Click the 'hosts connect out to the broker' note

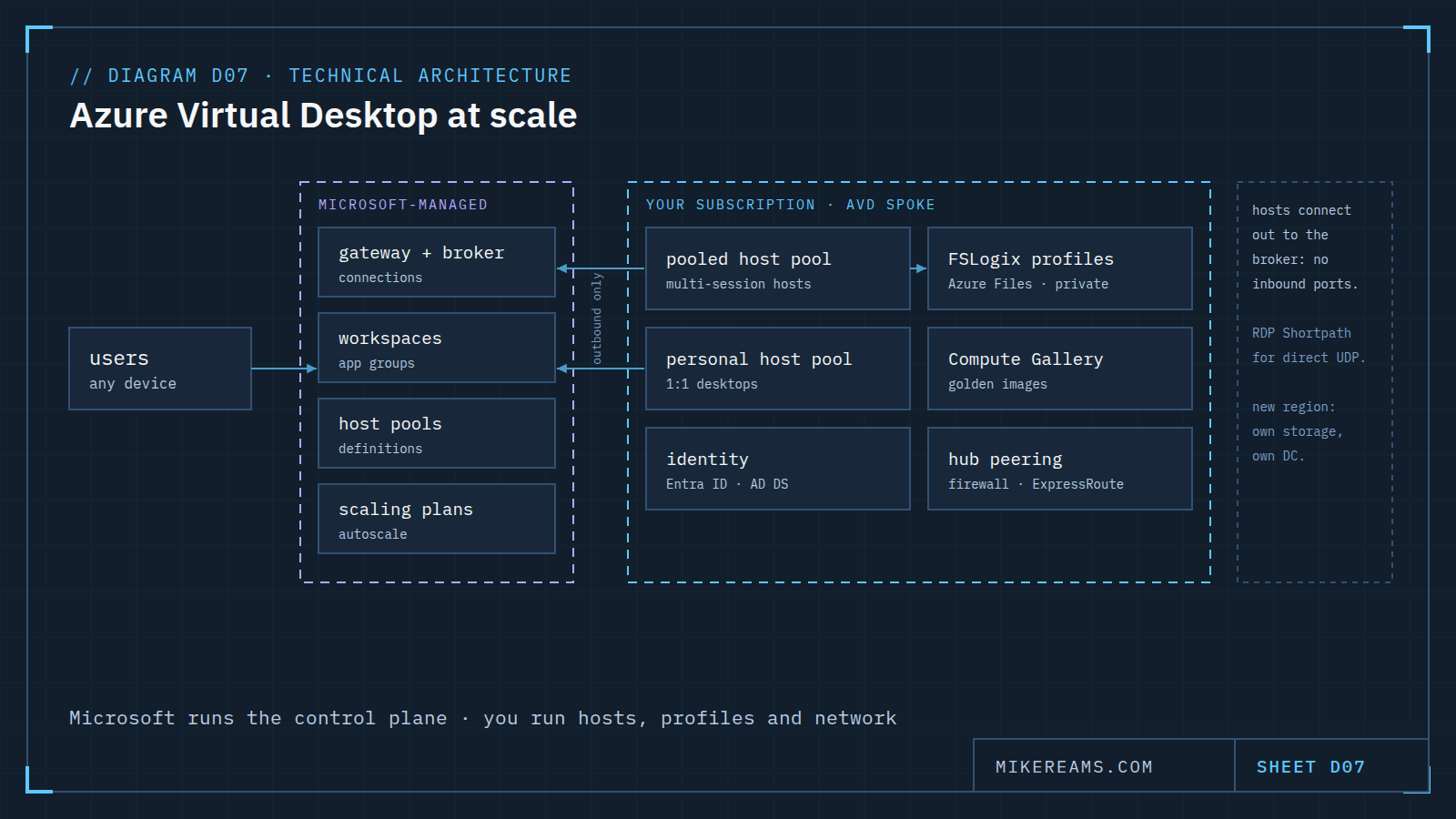coord(1305,248)
